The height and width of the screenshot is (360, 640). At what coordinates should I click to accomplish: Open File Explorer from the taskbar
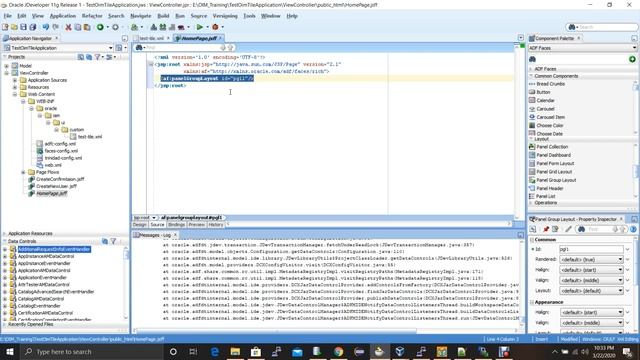pos(235,351)
